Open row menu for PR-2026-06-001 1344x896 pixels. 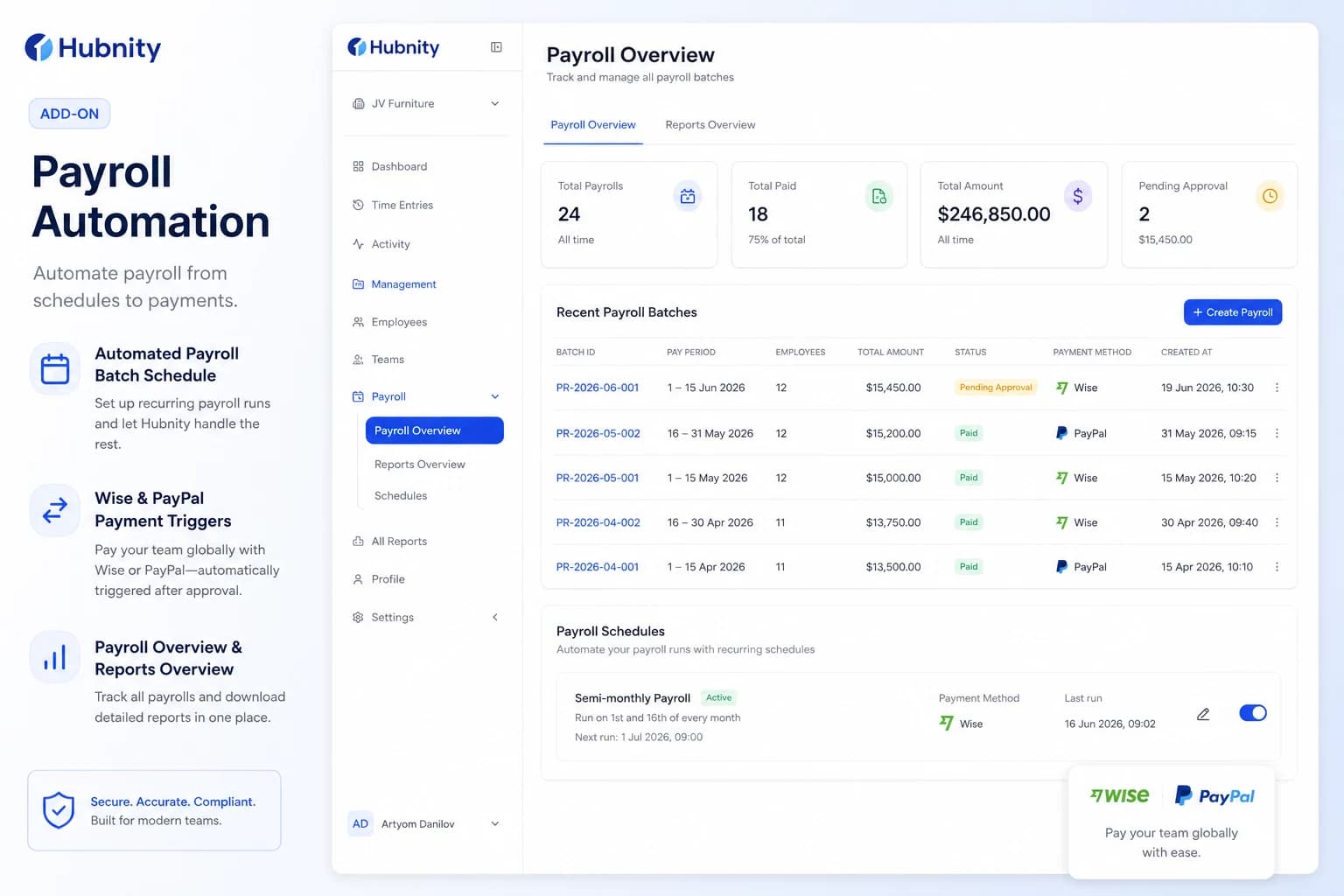pyautogui.click(x=1277, y=388)
